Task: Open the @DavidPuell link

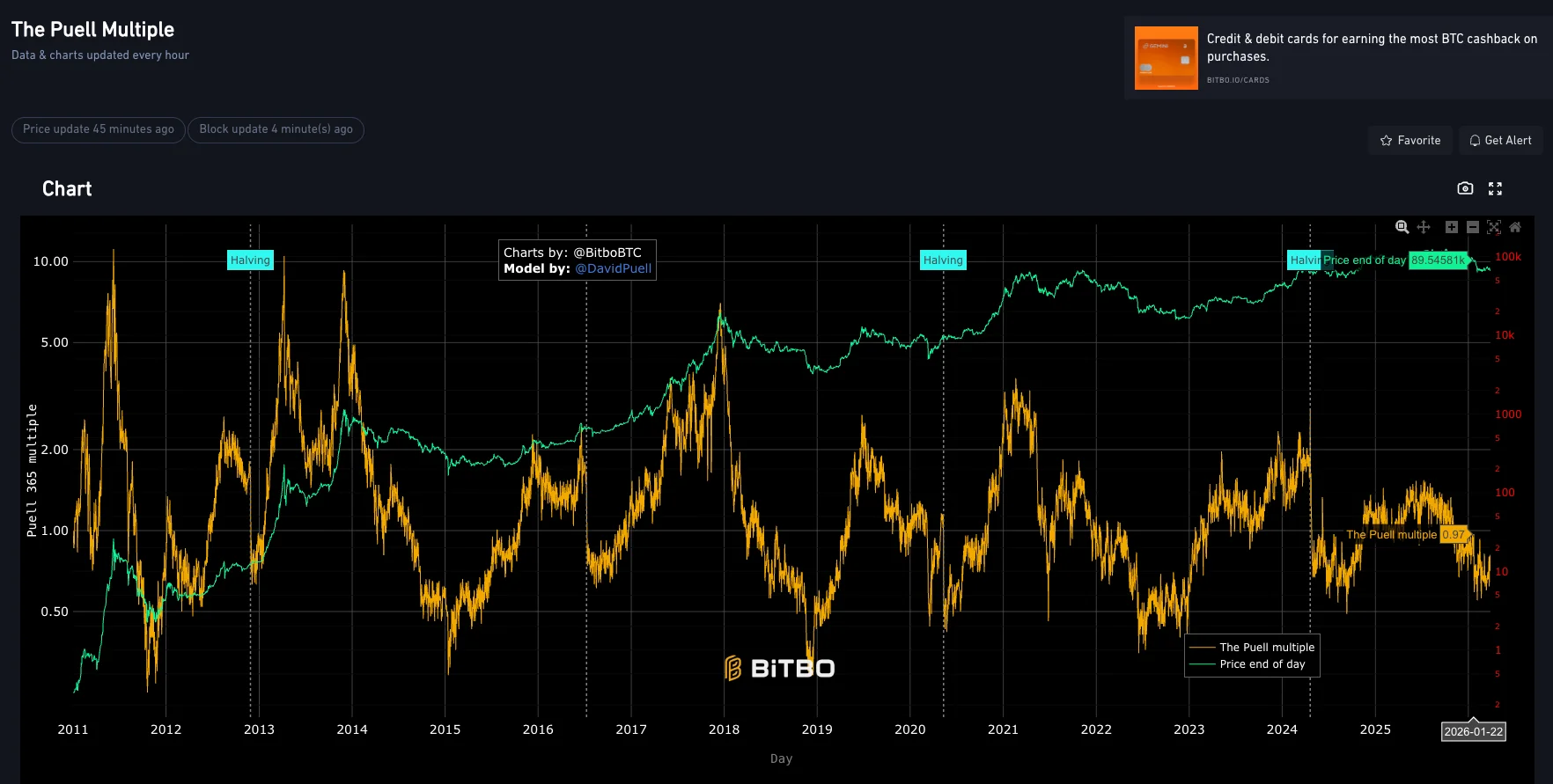Action: click(613, 268)
